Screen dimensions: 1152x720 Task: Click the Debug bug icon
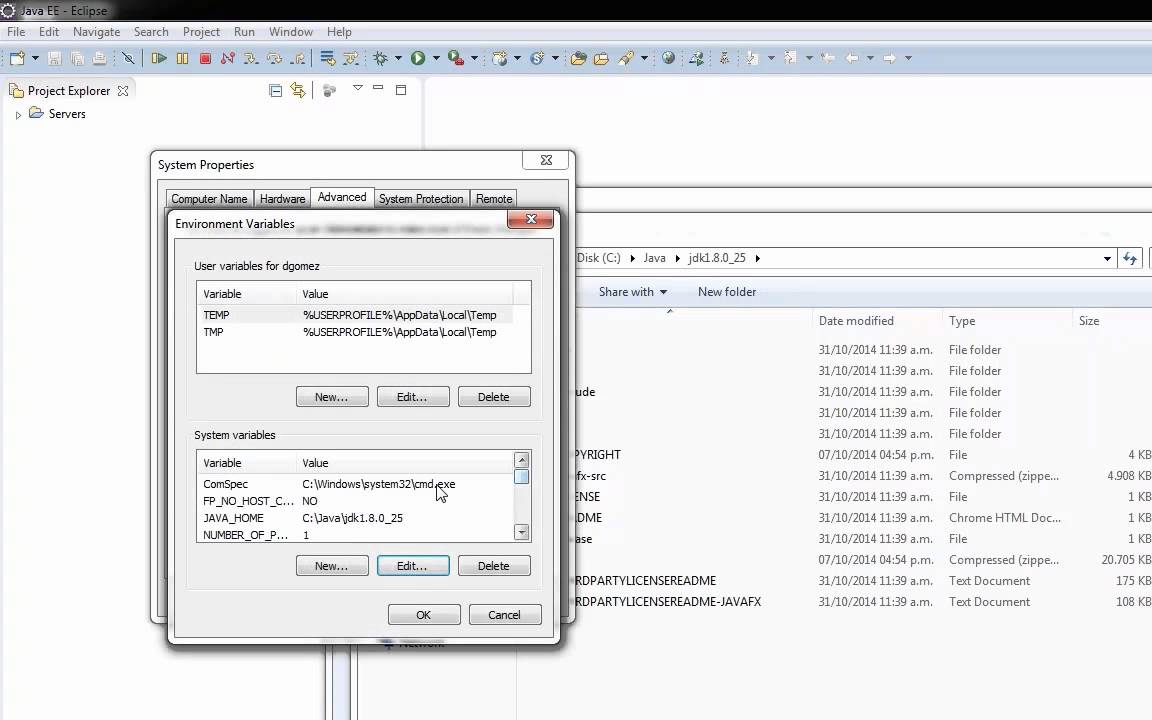click(381, 58)
